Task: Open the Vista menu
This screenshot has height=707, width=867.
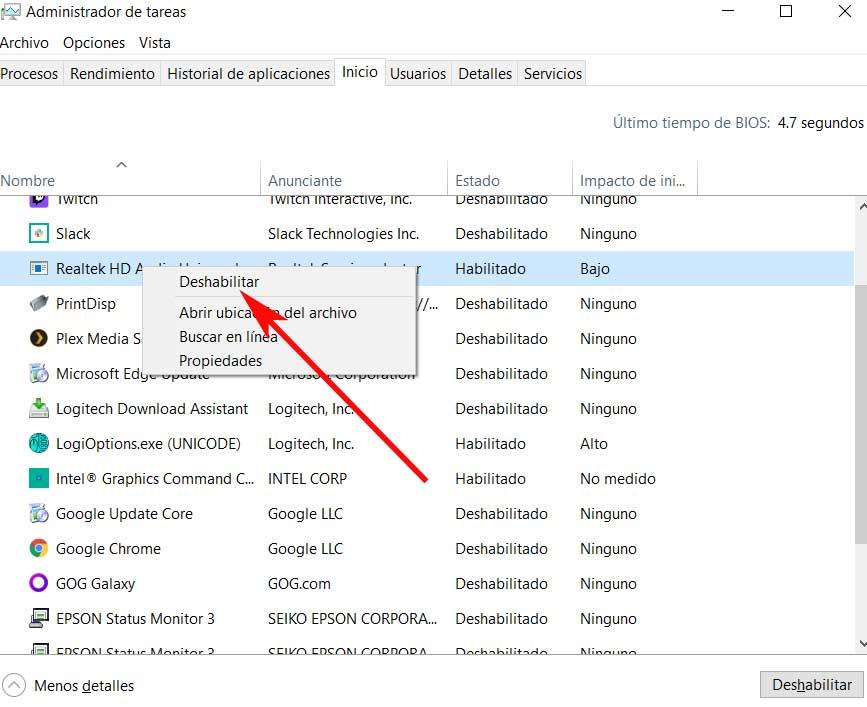Action: point(155,43)
